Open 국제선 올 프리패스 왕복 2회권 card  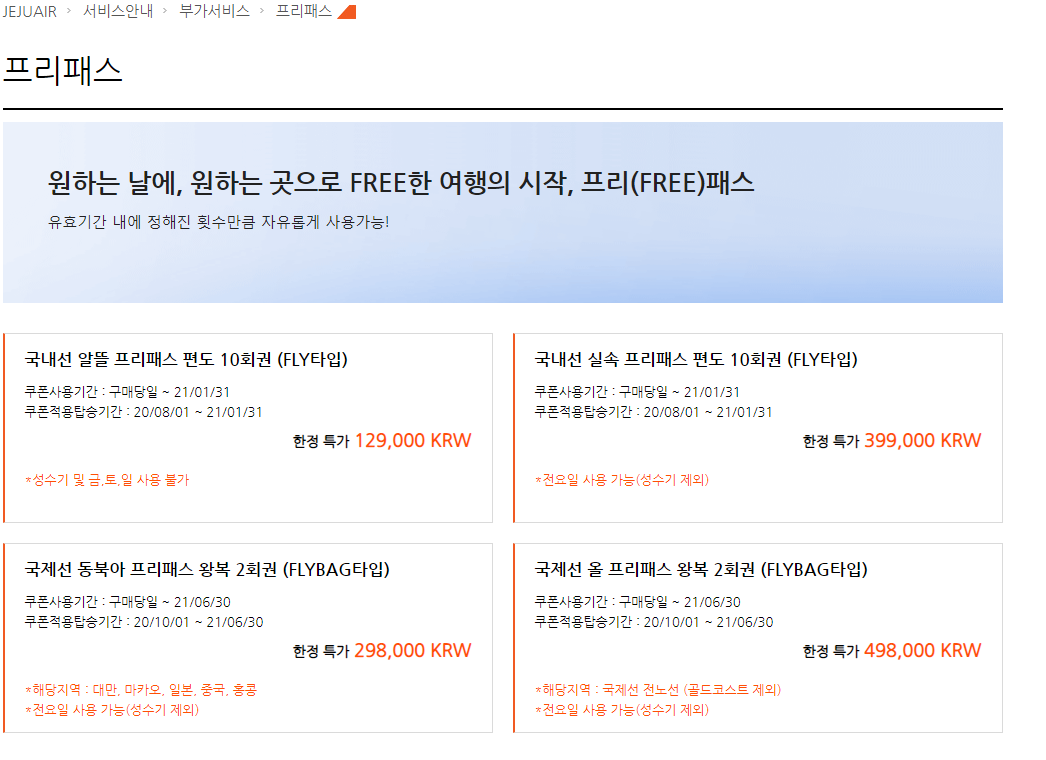click(x=758, y=638)
